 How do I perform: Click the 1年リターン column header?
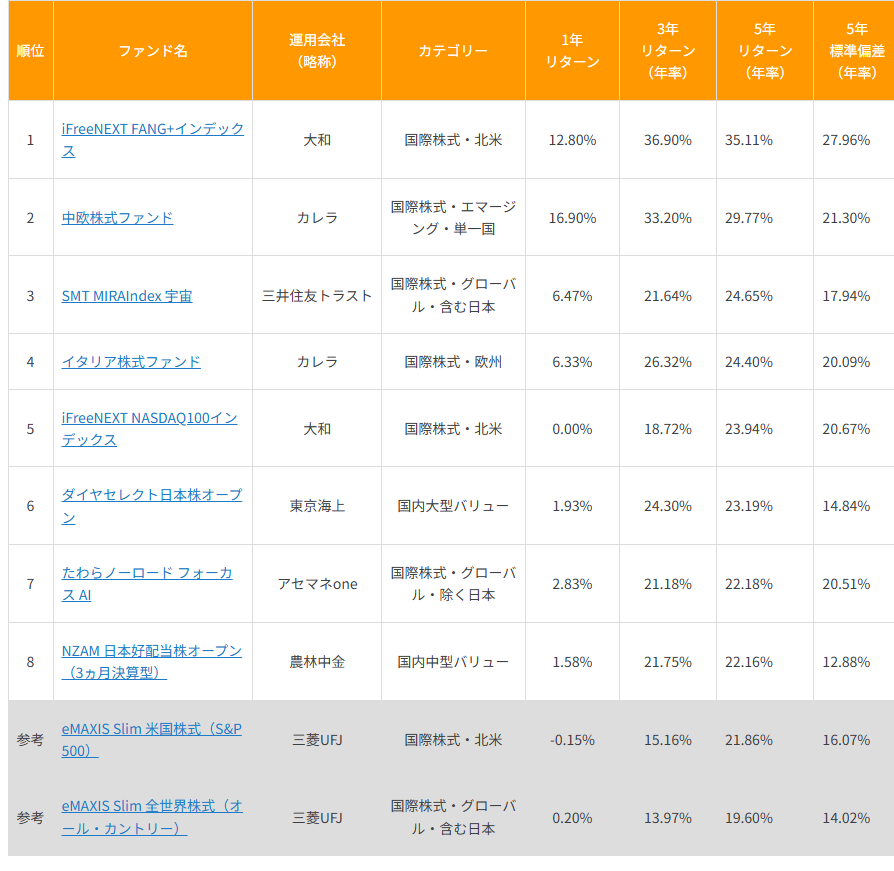572,51
